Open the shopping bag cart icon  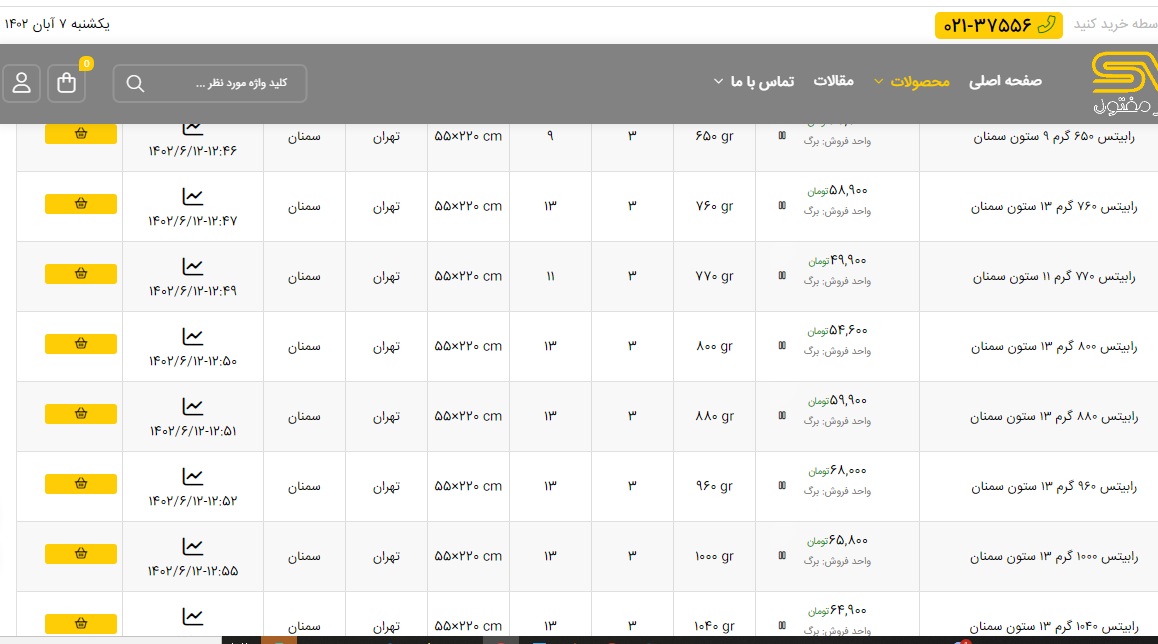pyautogui.click(x=67, y=83)
